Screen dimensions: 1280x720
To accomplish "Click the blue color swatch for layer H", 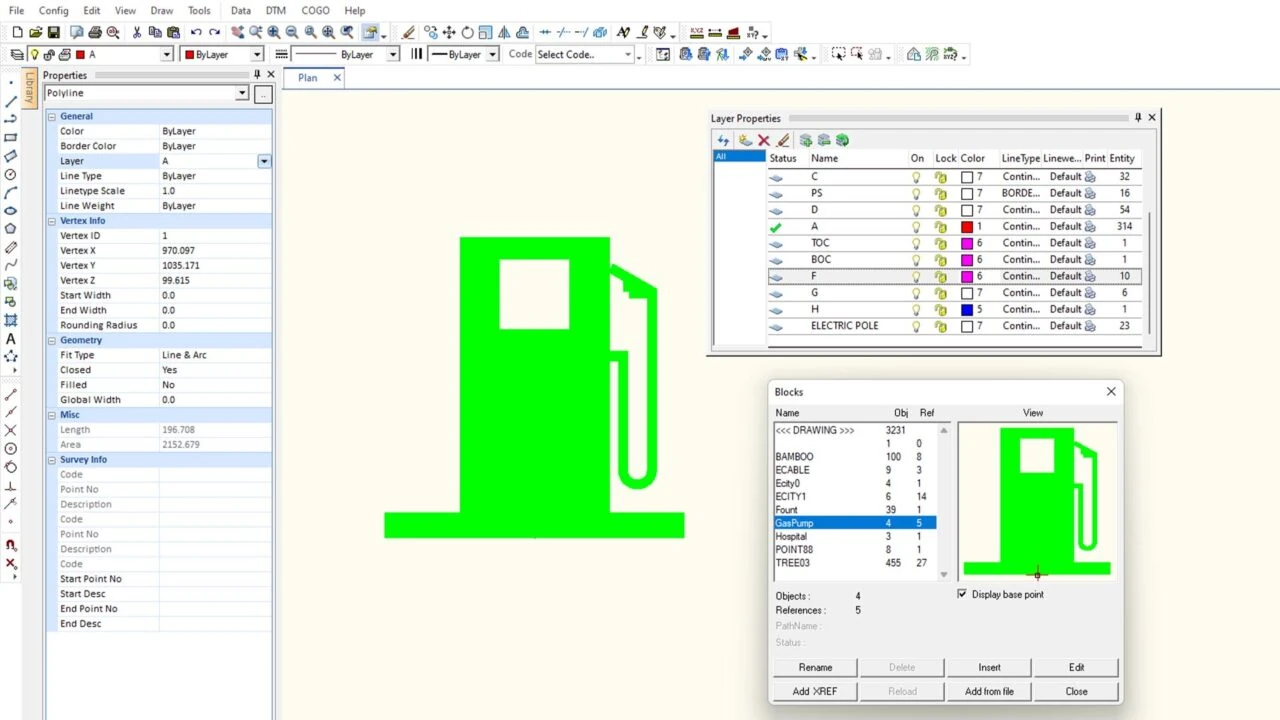I will [x=967, y=310].
